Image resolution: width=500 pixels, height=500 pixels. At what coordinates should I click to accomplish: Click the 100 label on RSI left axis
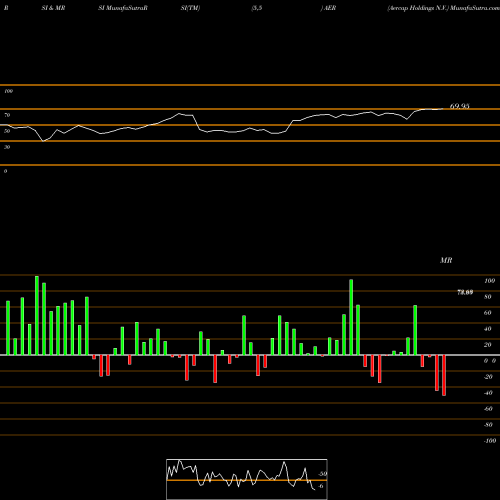8,91
